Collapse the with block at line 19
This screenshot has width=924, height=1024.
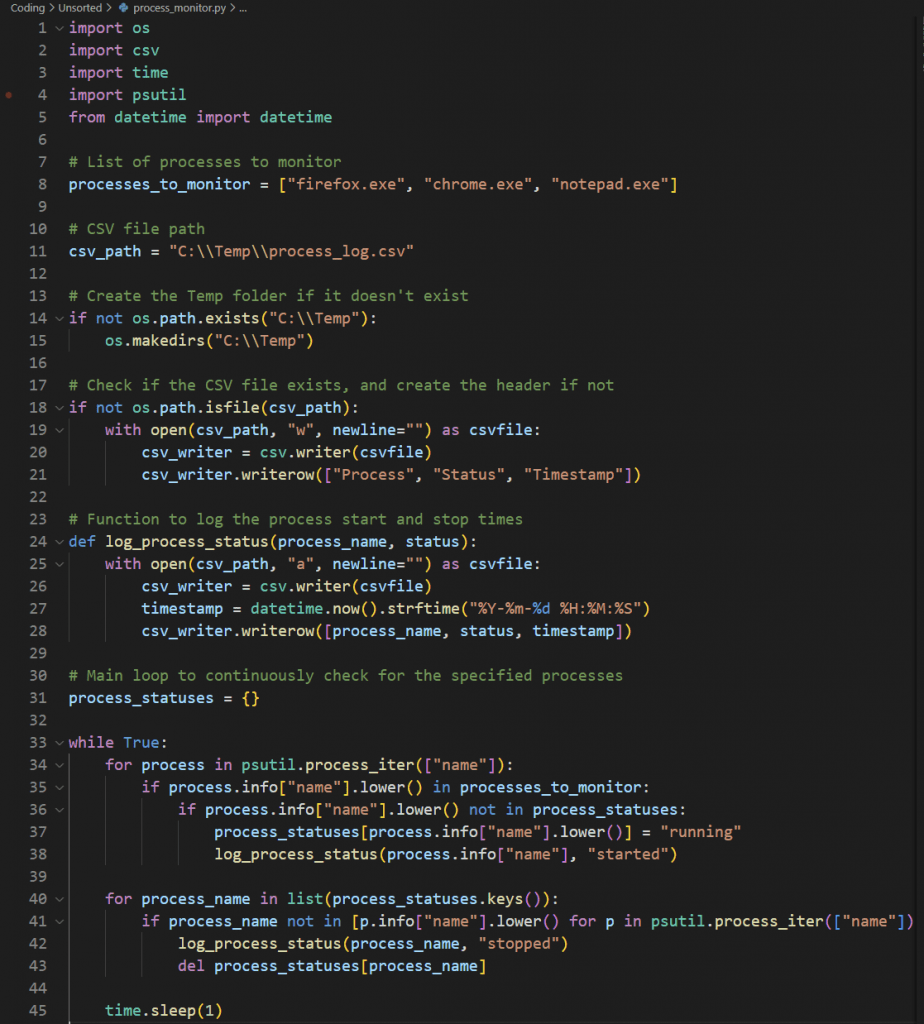point(59,430)
